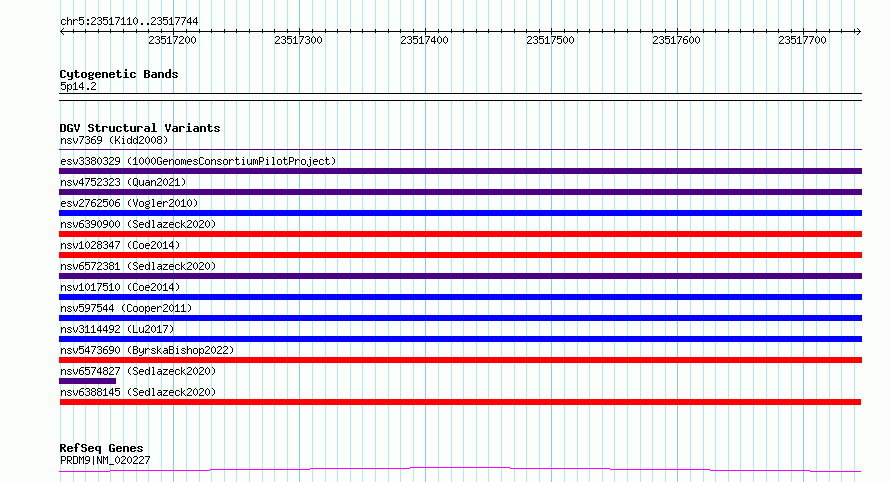Viewport: 890px width, 482px height.
Task: Click the 23517400 ruler position label
Action: [424, 40]
